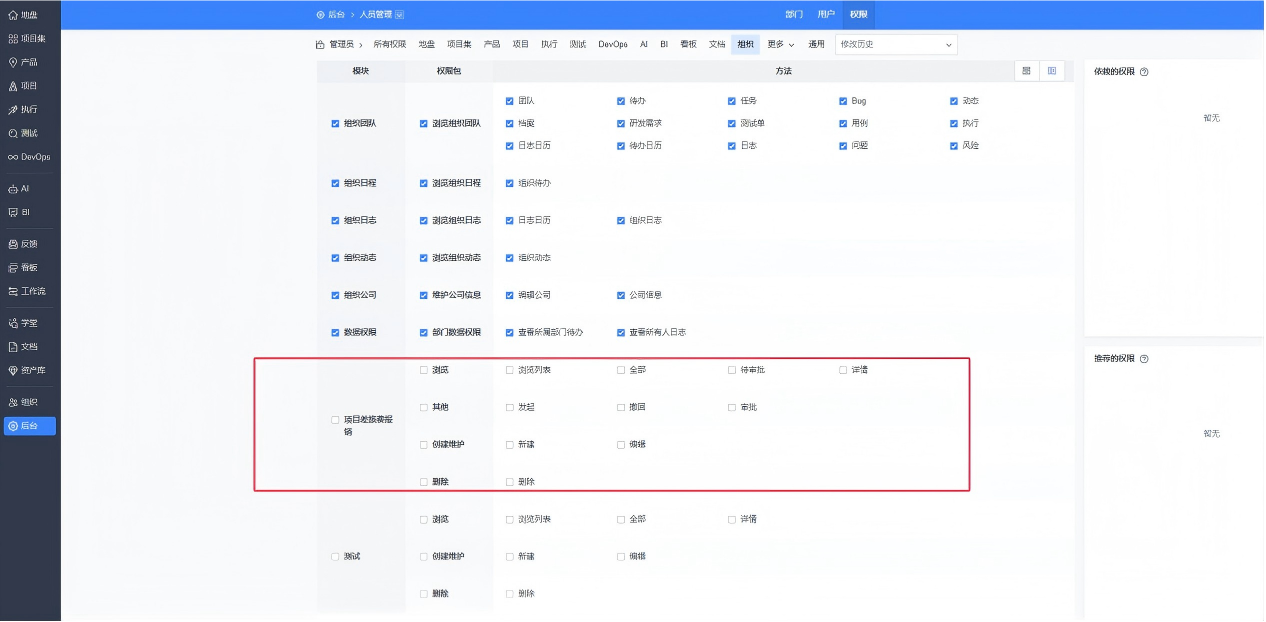The image size is (1266, 622).
Task: Open 地盘 at top of sidebar
Action: pos(24,14)
